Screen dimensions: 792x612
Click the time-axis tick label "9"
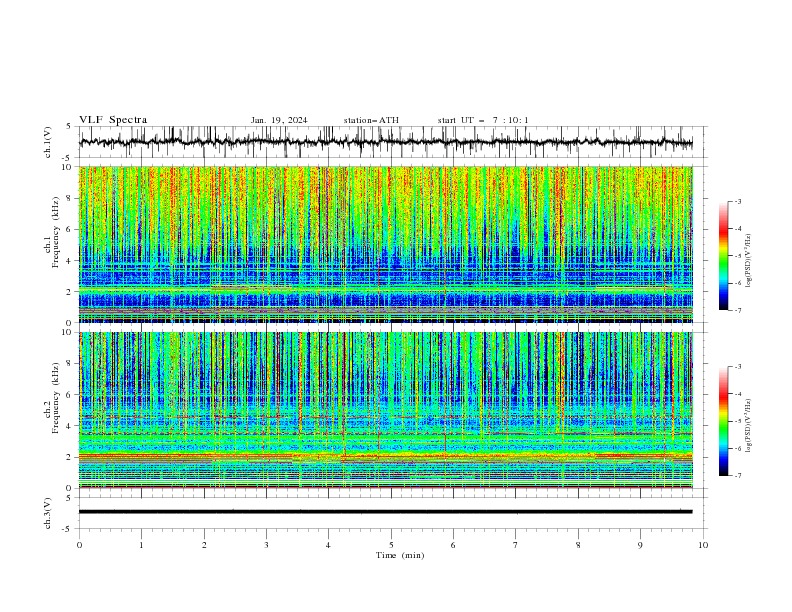pyautogui.click(x=640, y=545)
